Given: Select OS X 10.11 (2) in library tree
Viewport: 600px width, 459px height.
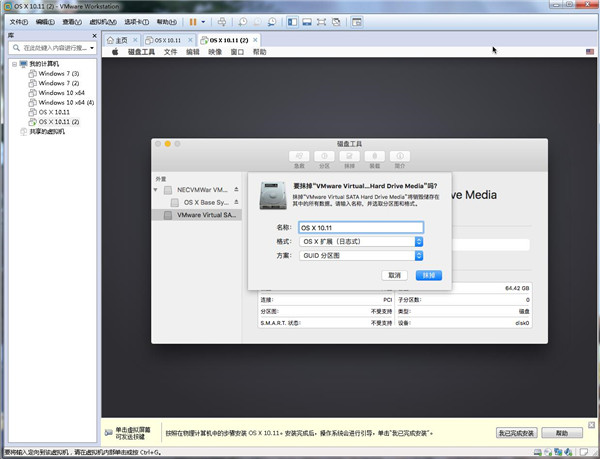Looking at the screenshot, I should [54, 122].
